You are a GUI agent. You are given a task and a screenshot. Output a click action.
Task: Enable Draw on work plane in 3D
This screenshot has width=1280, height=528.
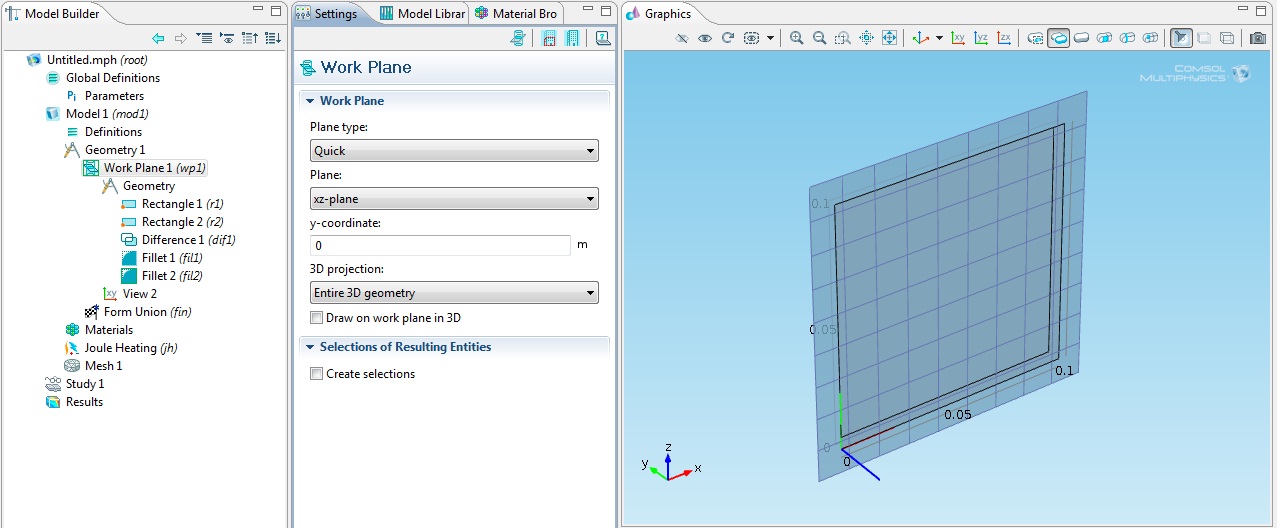pos(317,318)
